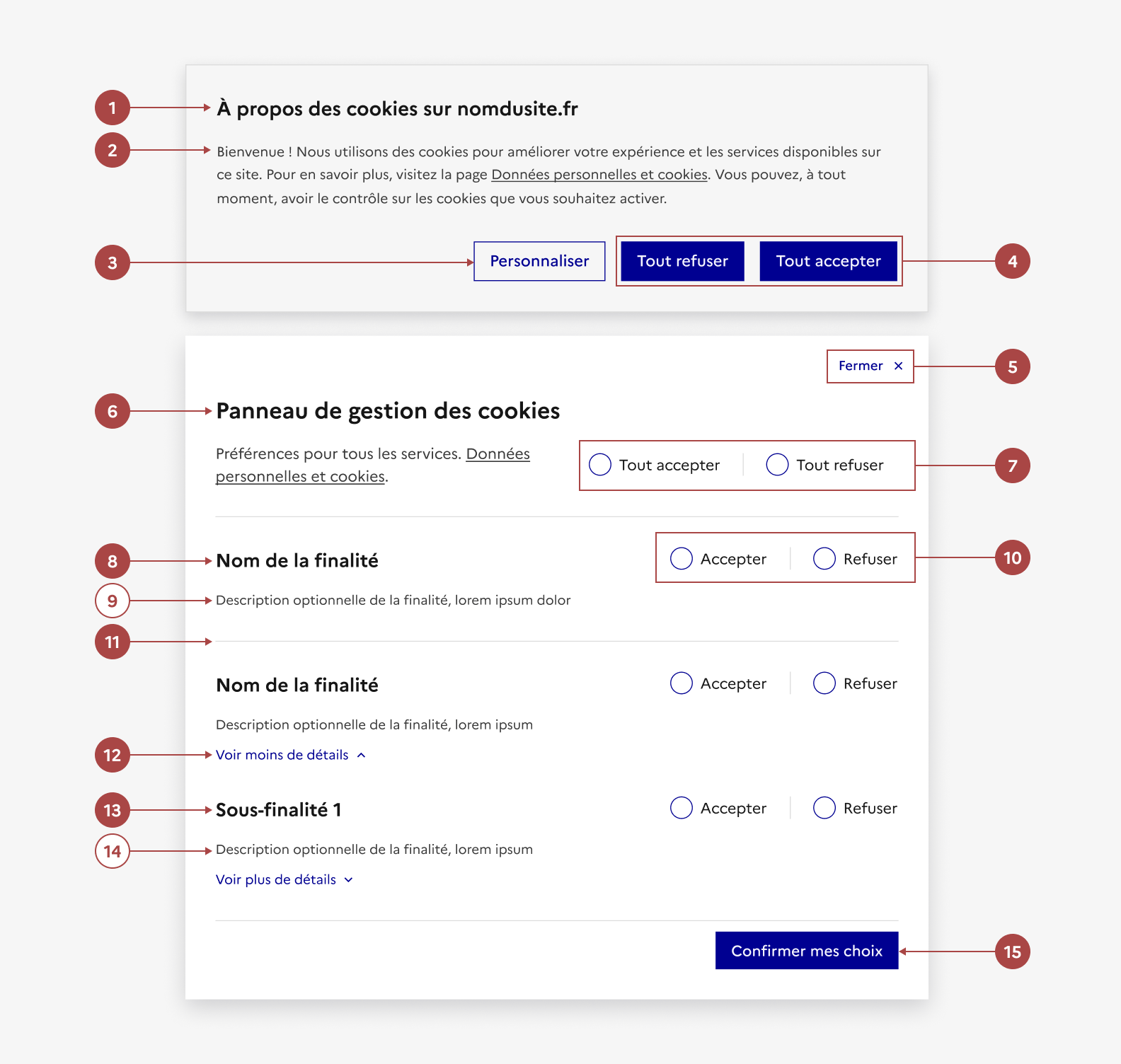Click Confirmer mes choix button
The width and height of the screenshot is (1121, 1064).
[x=806, y=951]
